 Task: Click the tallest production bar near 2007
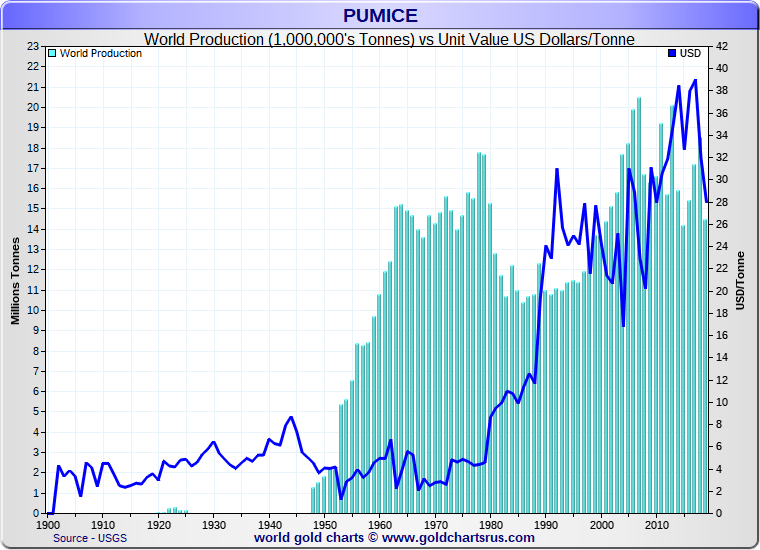[x=639, y=305]
